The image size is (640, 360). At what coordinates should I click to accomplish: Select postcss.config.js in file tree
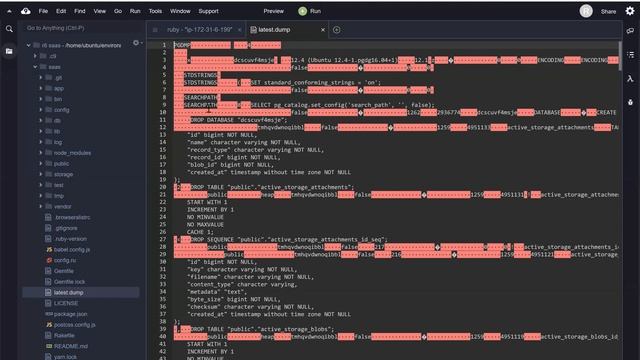click(x=75, y=325)
